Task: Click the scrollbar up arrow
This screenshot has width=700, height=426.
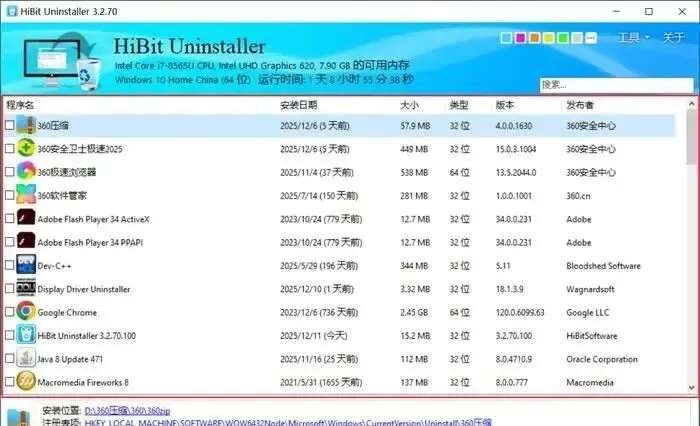Action: (x=692, y=104)
